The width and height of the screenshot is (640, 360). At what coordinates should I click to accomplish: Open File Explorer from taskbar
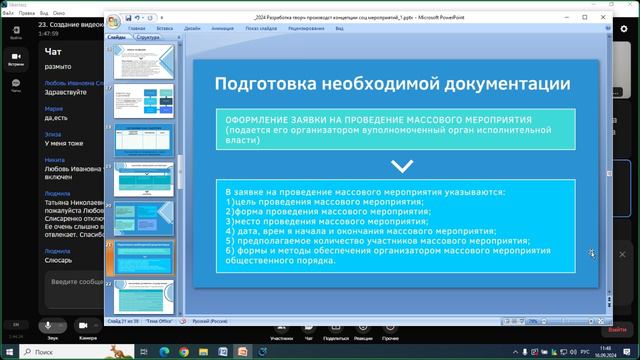point(203,352)
